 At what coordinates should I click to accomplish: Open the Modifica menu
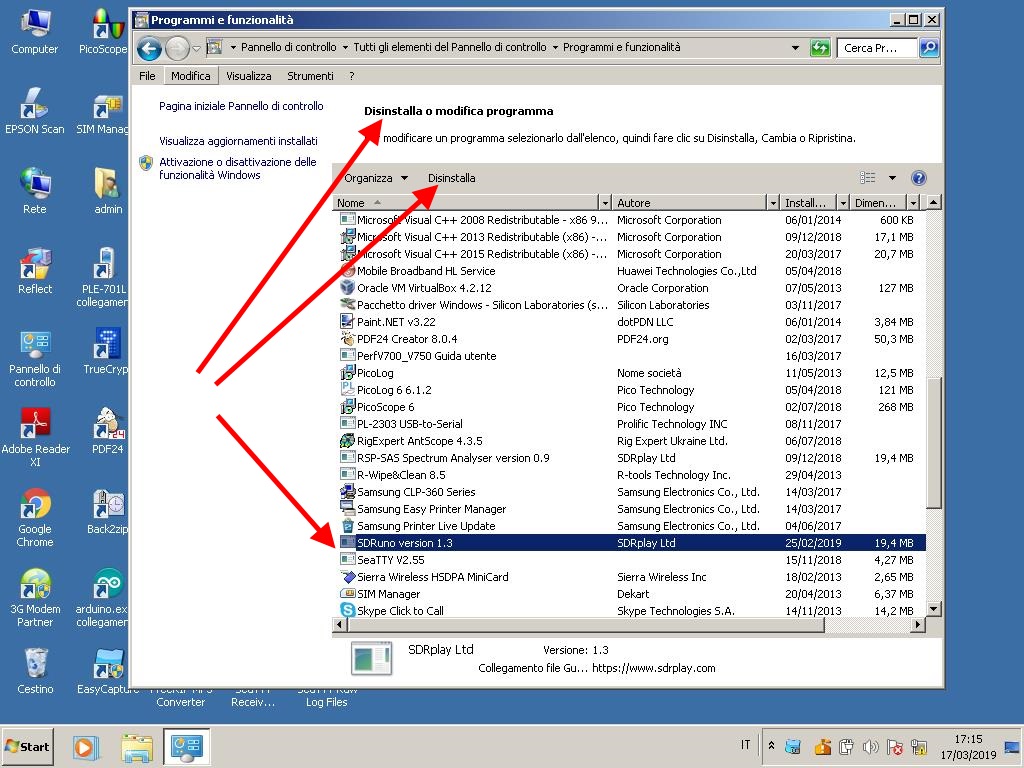coord(191,76)
